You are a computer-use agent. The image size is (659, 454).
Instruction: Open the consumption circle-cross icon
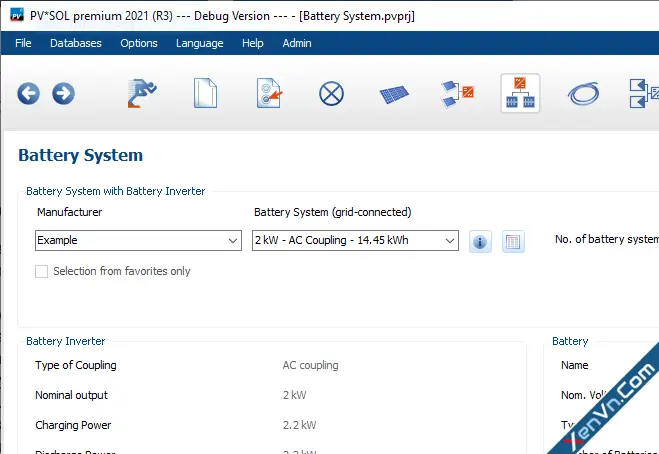pyautogui.click(x=332, y=93)
